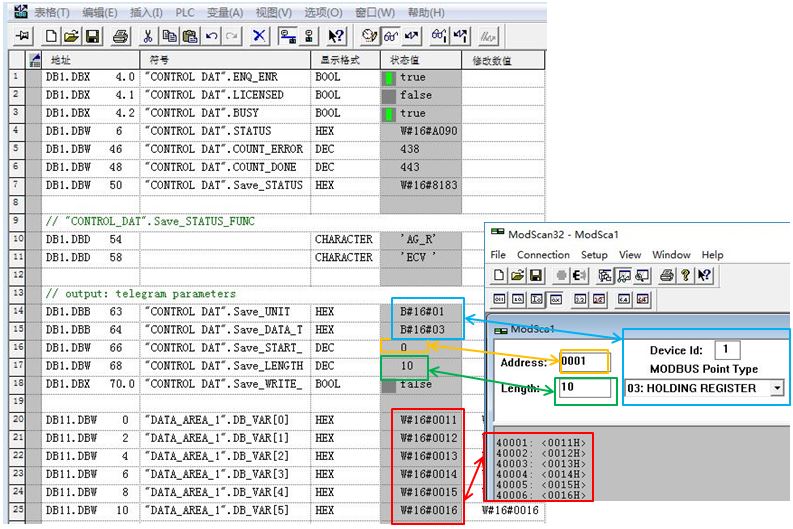Print the variable table
The image size is (793, 529).
click(x=120, y=36)
